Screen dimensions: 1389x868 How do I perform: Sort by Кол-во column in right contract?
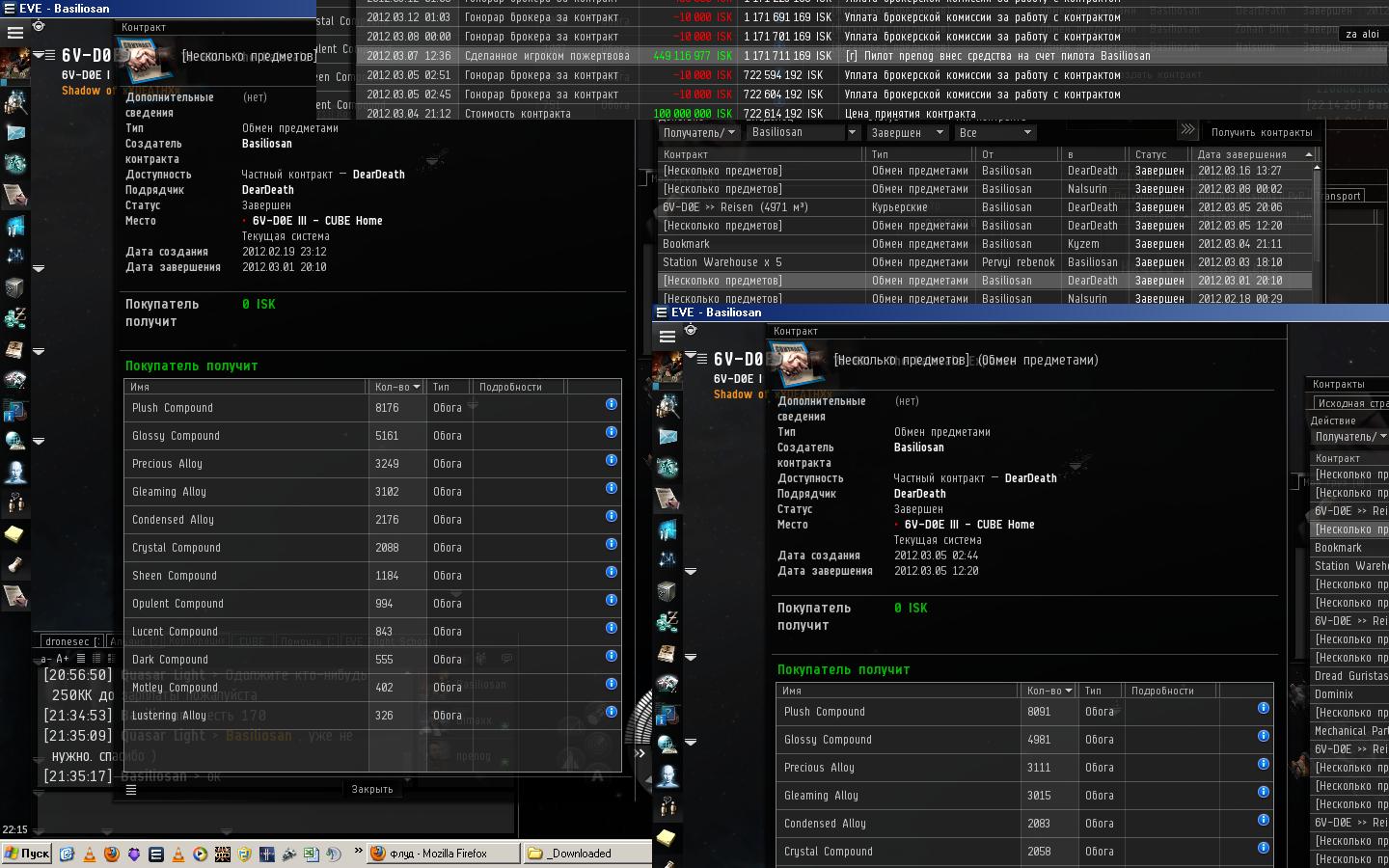coord(1049,691)
